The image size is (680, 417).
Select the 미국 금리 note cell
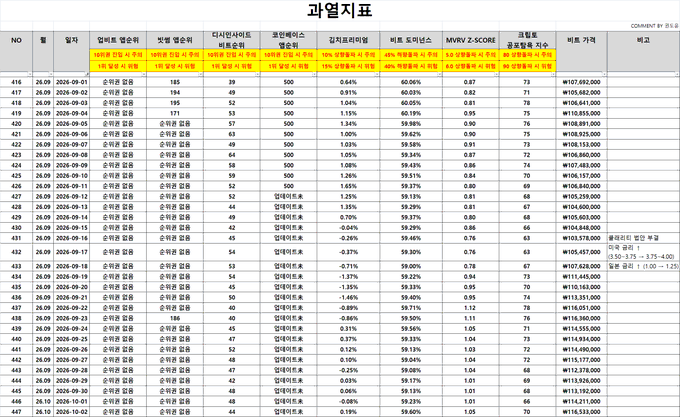[x=643, y=252]
